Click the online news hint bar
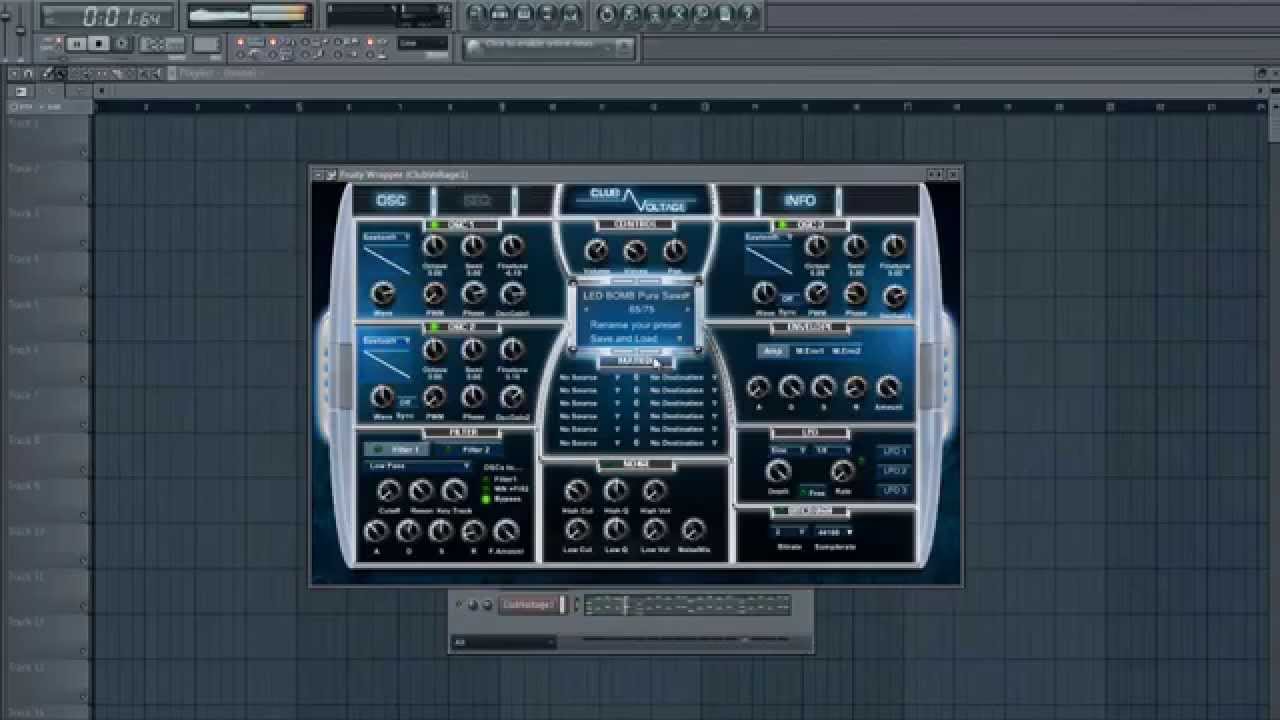The height and width of the screenshot is (720, 1280). (549, 47)
